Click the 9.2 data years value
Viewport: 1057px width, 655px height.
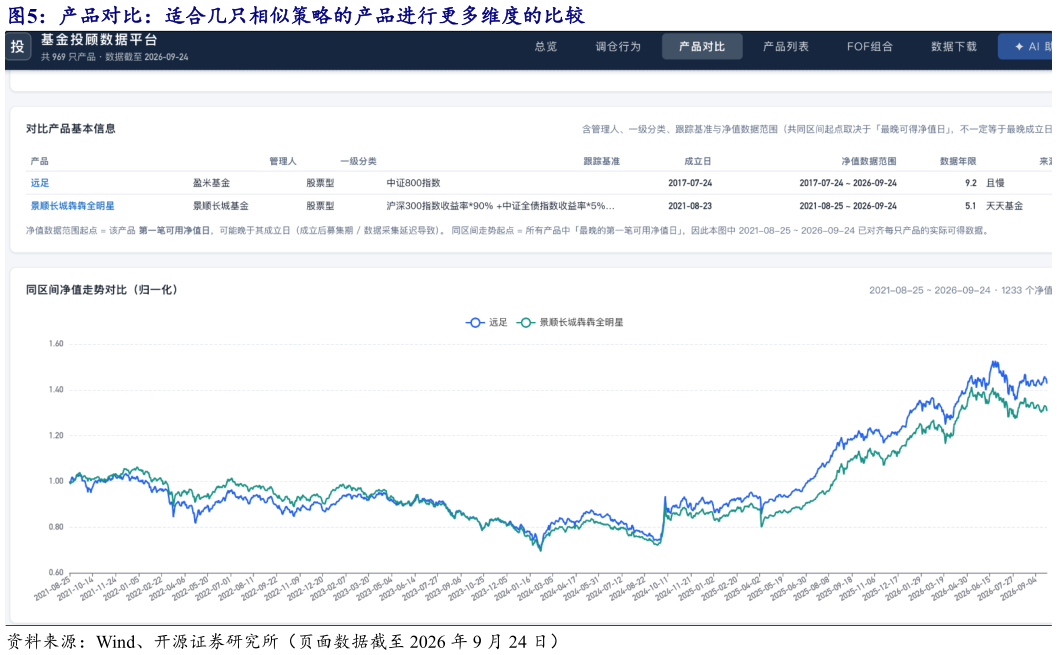tap(971, 183)
